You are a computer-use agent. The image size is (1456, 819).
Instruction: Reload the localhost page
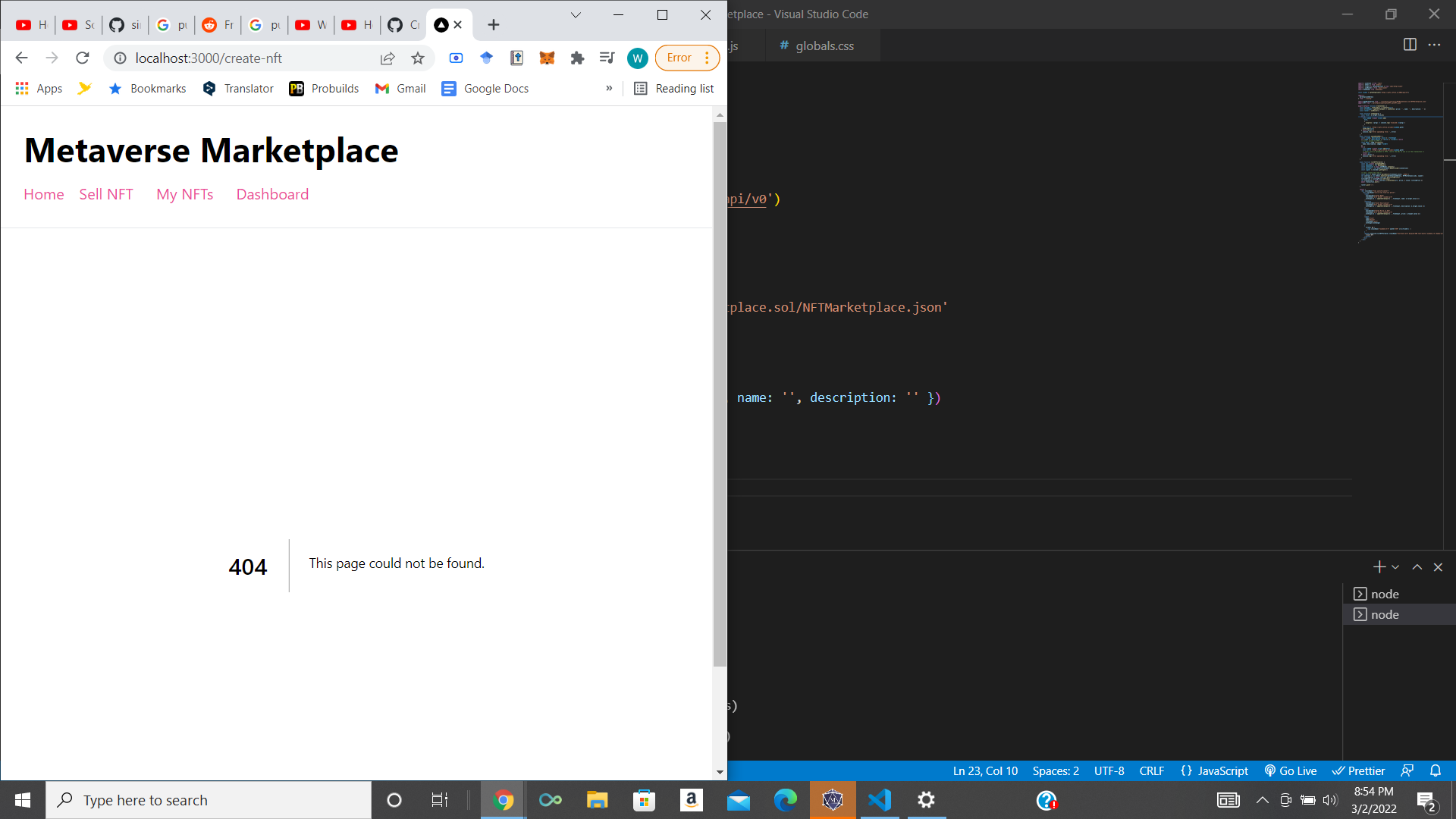click(83, 58)
